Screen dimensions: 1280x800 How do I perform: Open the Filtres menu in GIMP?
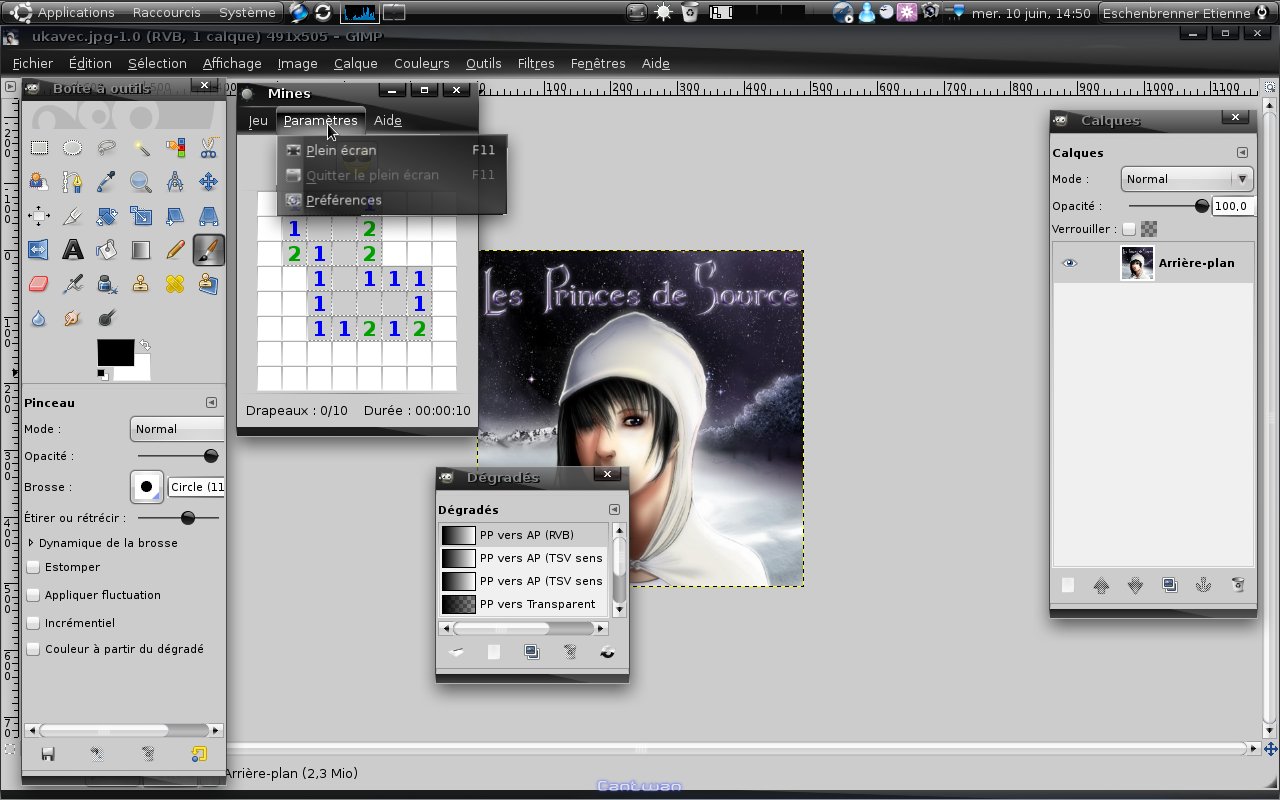click(x=536, y=63)
